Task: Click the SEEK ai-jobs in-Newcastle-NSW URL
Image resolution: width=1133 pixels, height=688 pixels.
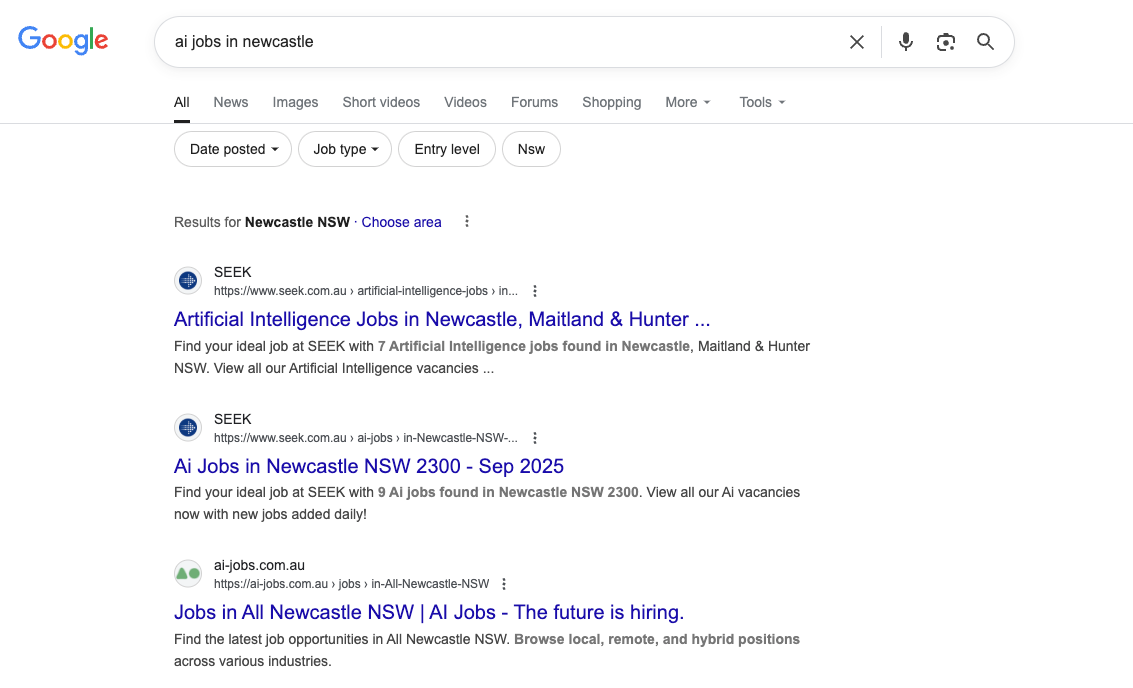Action: (x=366, y=438)
